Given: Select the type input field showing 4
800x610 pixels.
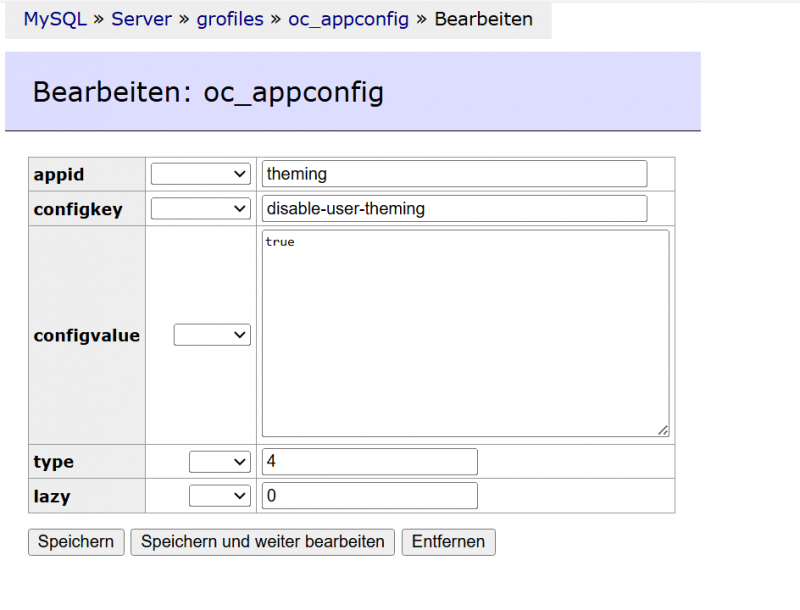Looking at the screenshot, I should (x=369, y=462).
